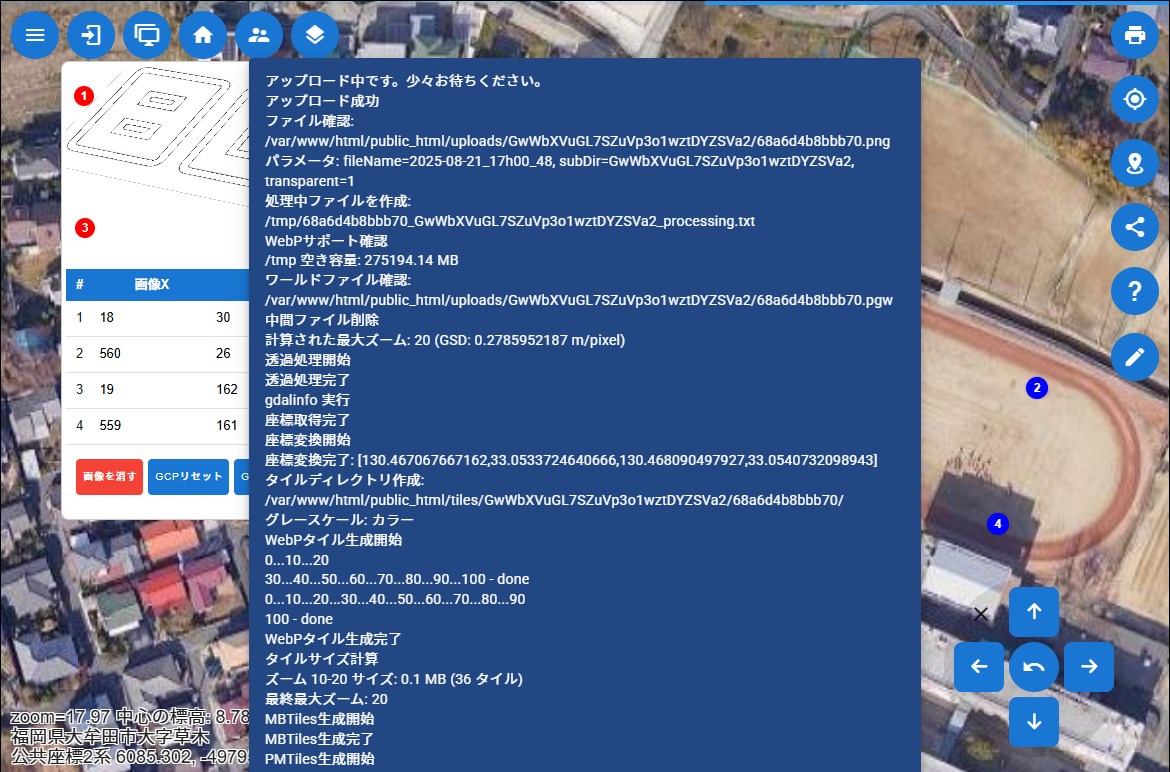
Task: Open the map layers panel
Action: (315, 35)
